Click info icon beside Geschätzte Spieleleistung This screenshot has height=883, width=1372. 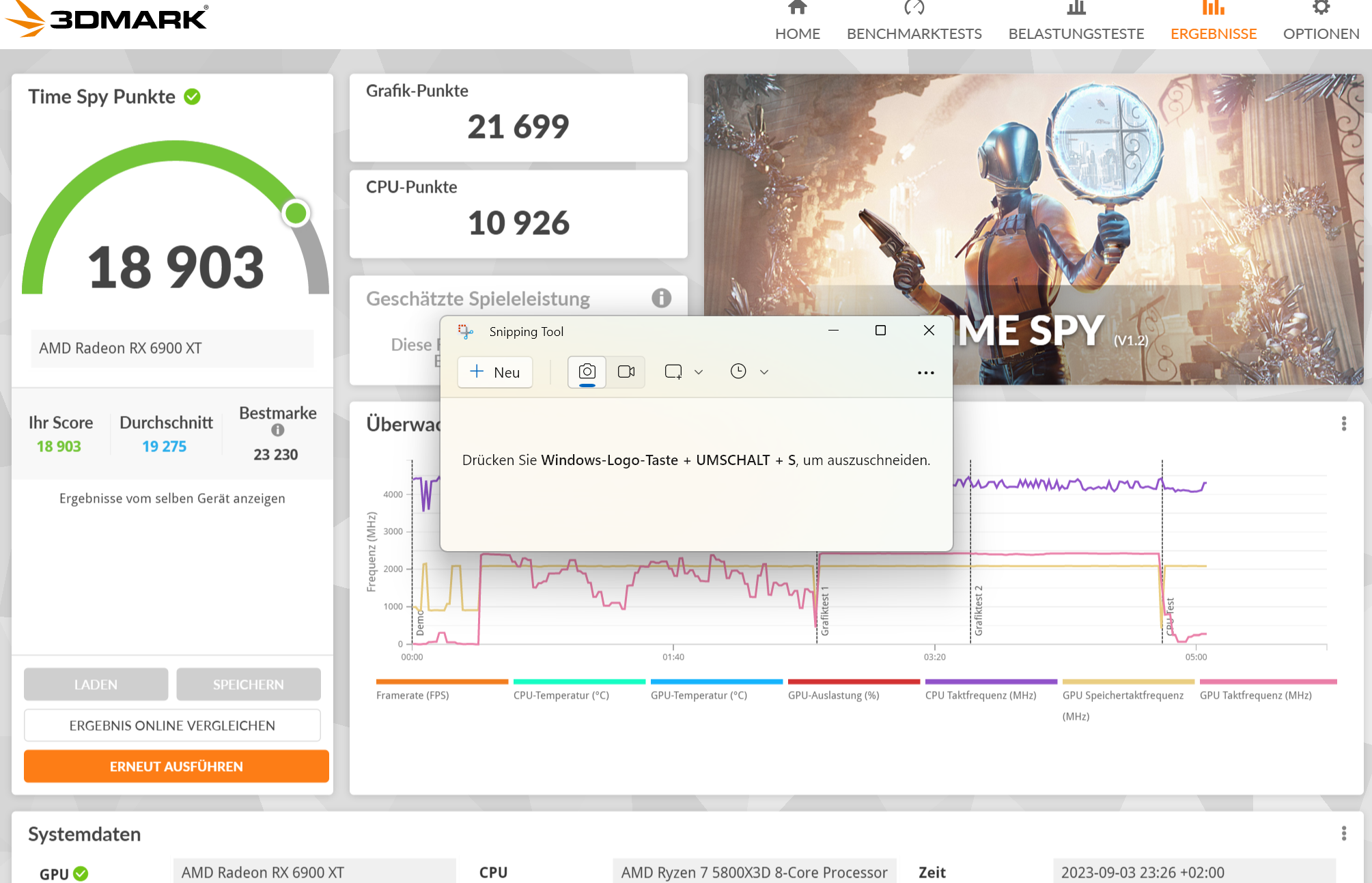661,298
